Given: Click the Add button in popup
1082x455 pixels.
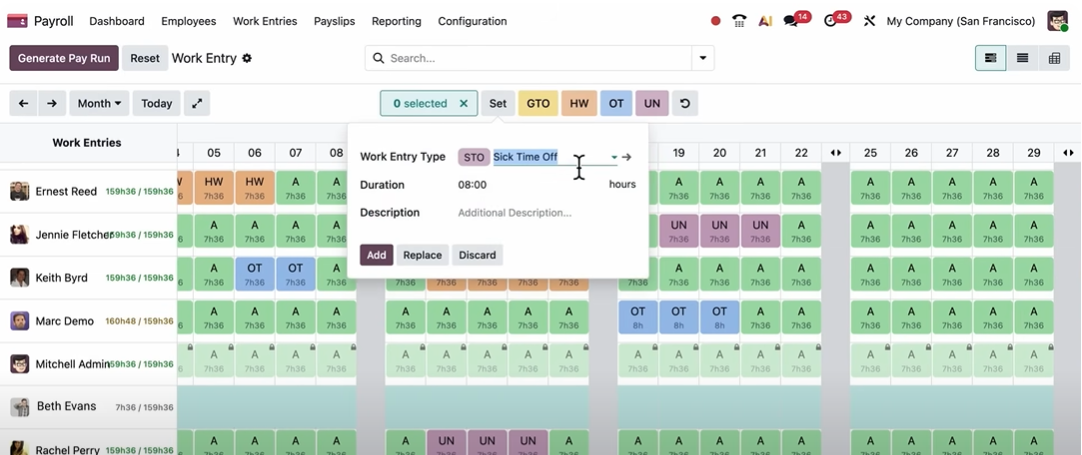Looking at the screenshot, I should click(376, 255).
